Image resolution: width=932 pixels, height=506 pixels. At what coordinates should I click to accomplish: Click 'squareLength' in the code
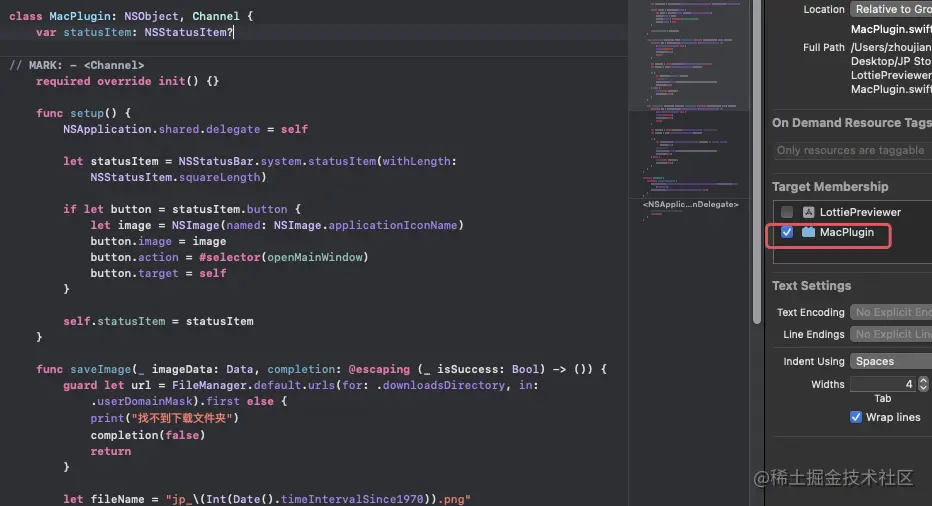(x=220, y=177)
